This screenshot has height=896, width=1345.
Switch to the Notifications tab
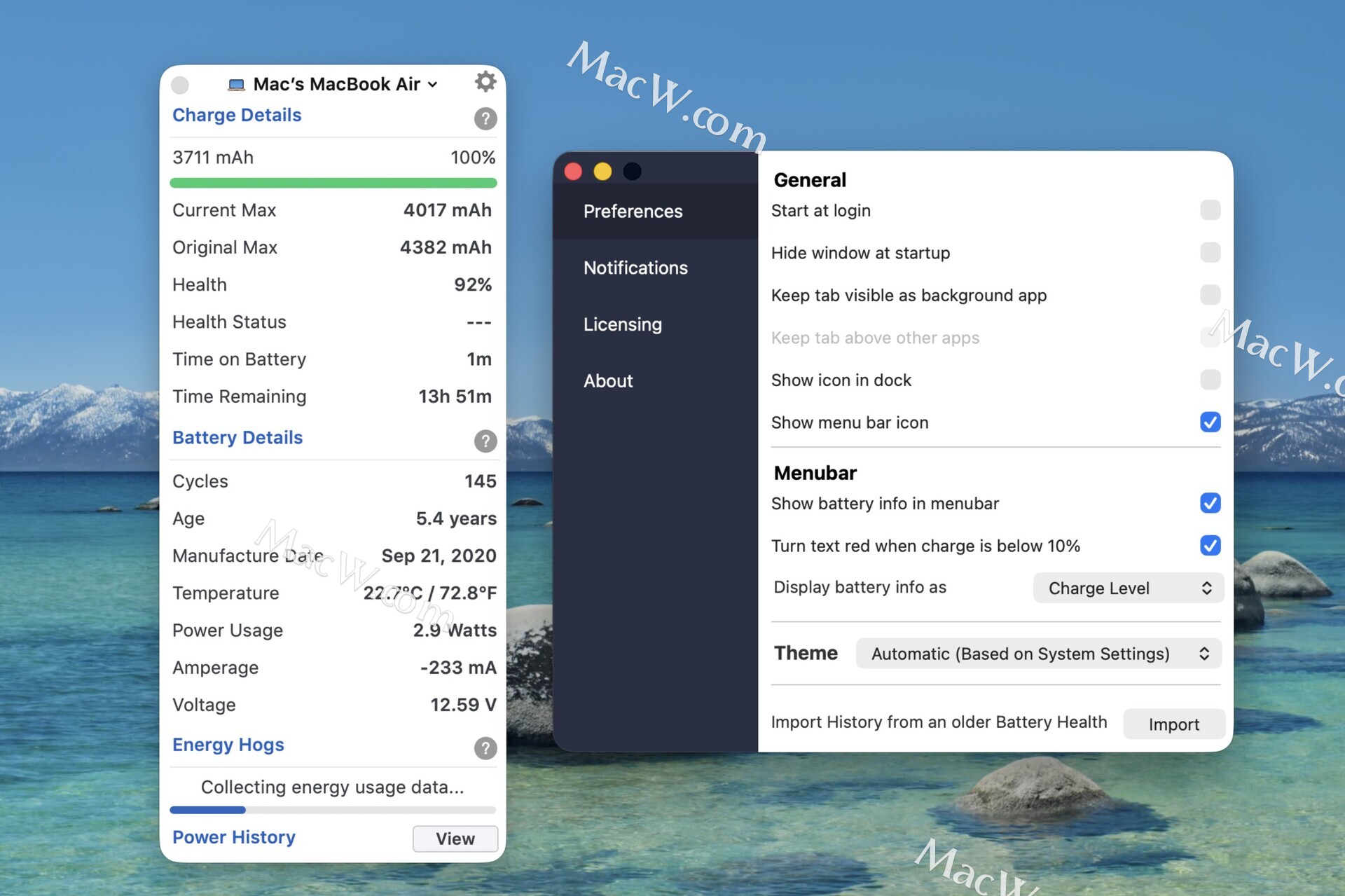pos(635,268)
